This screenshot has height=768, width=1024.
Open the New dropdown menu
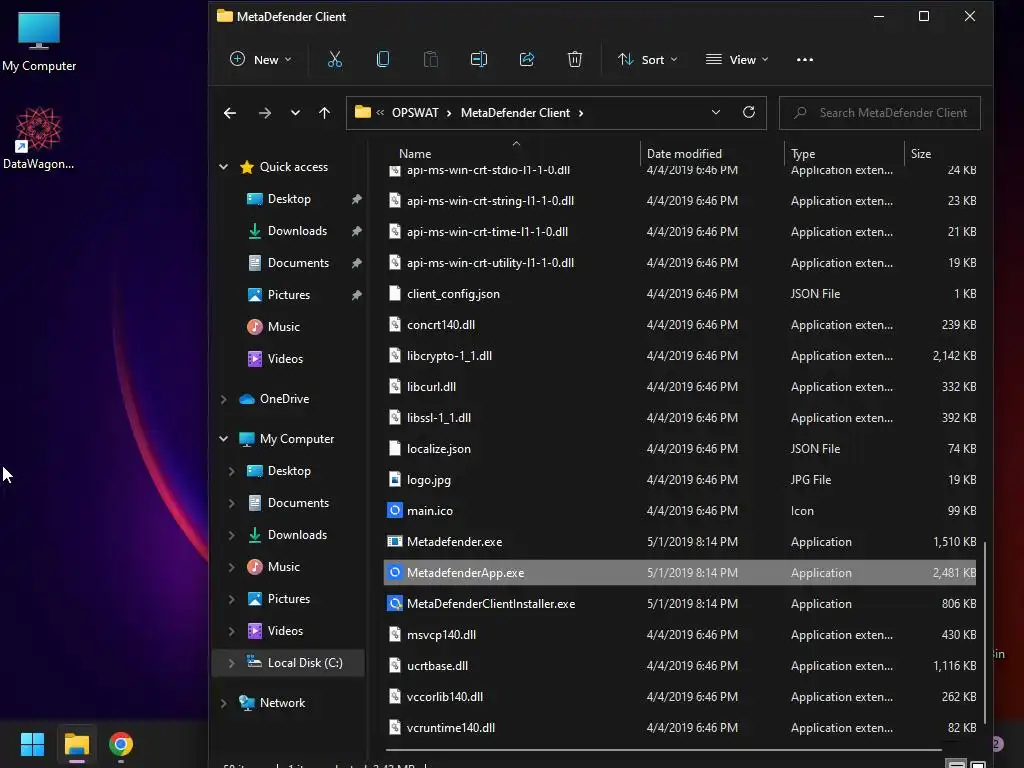pyautogui.click(x=261, y=59)
